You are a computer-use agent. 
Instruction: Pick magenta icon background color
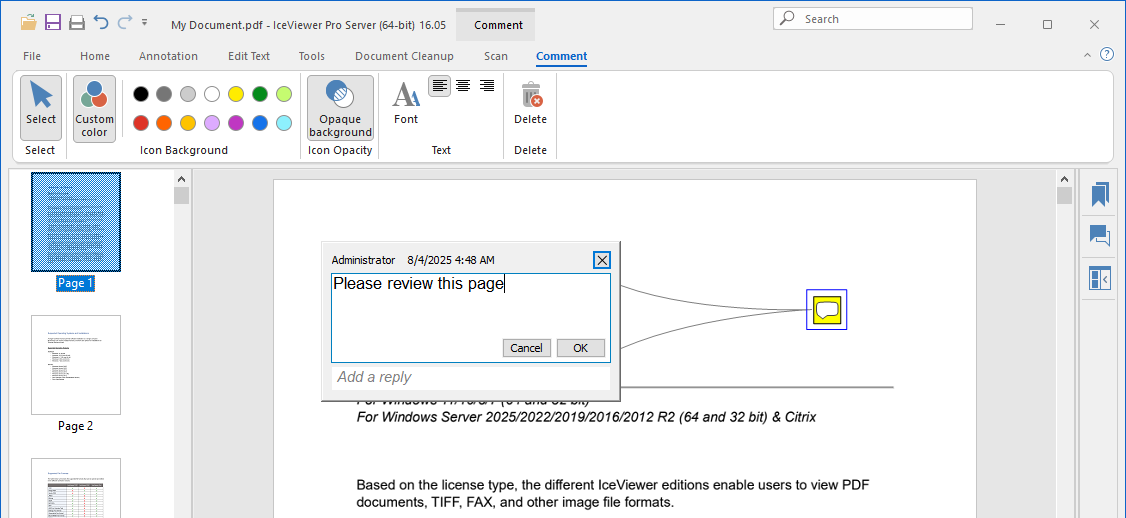click(x=236, y=123)
